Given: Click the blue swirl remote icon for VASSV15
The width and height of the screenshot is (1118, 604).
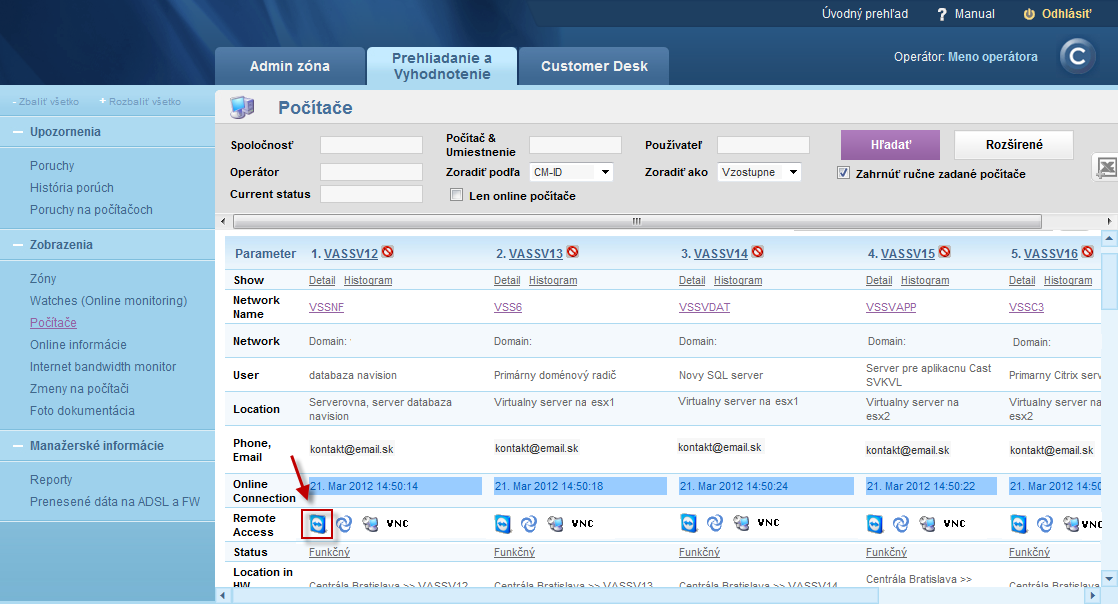Looking at the screenshot, I should (x=901, y=524).
